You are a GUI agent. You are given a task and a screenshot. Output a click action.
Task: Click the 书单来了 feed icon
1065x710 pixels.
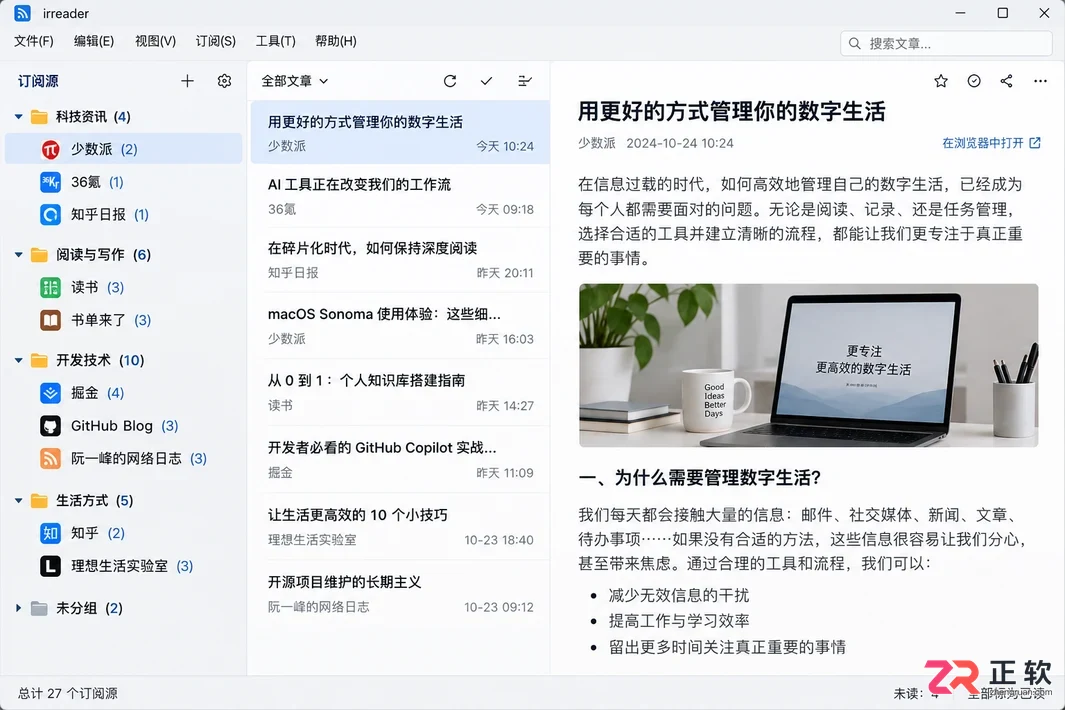pos(50,320)
